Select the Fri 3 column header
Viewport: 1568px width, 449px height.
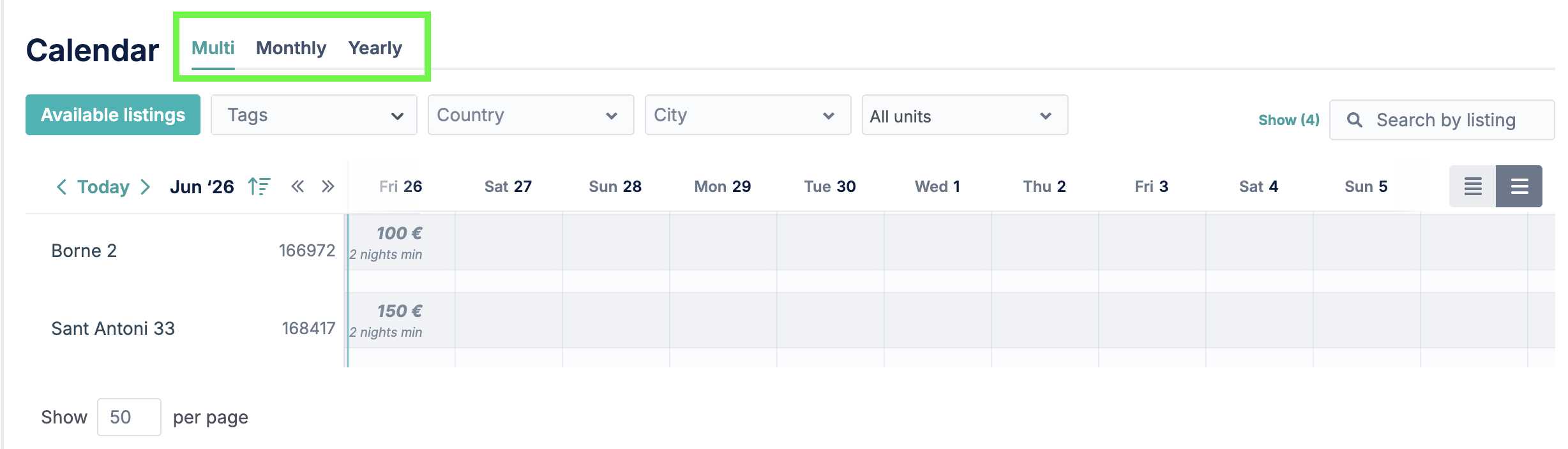[1152, 186]
